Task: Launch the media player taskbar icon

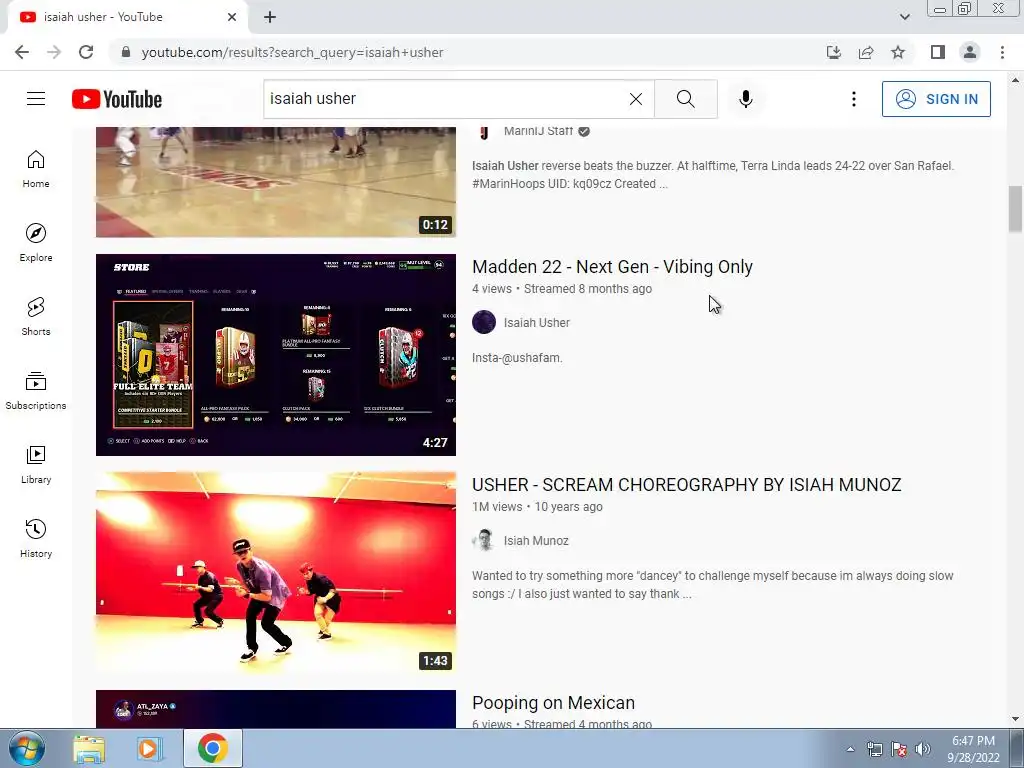Action: point(149,749)
